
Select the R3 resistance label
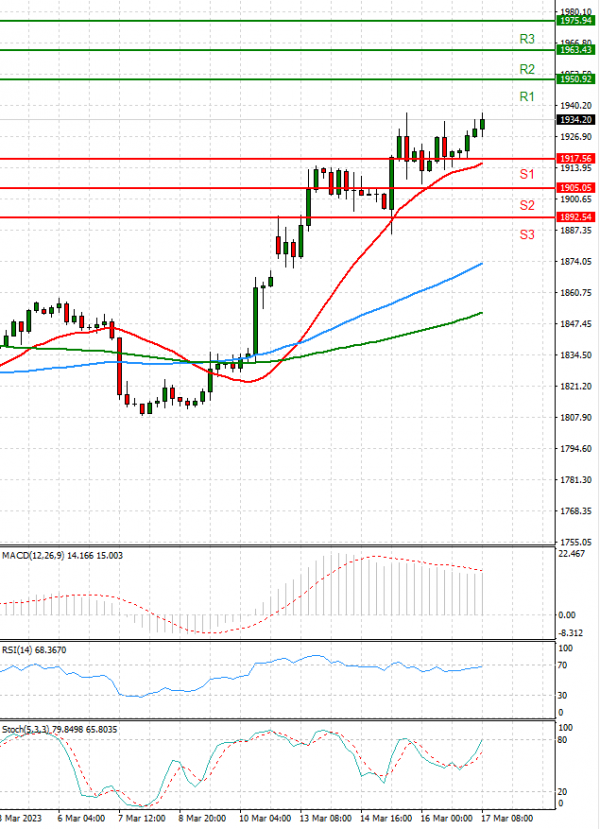point(527,39)
